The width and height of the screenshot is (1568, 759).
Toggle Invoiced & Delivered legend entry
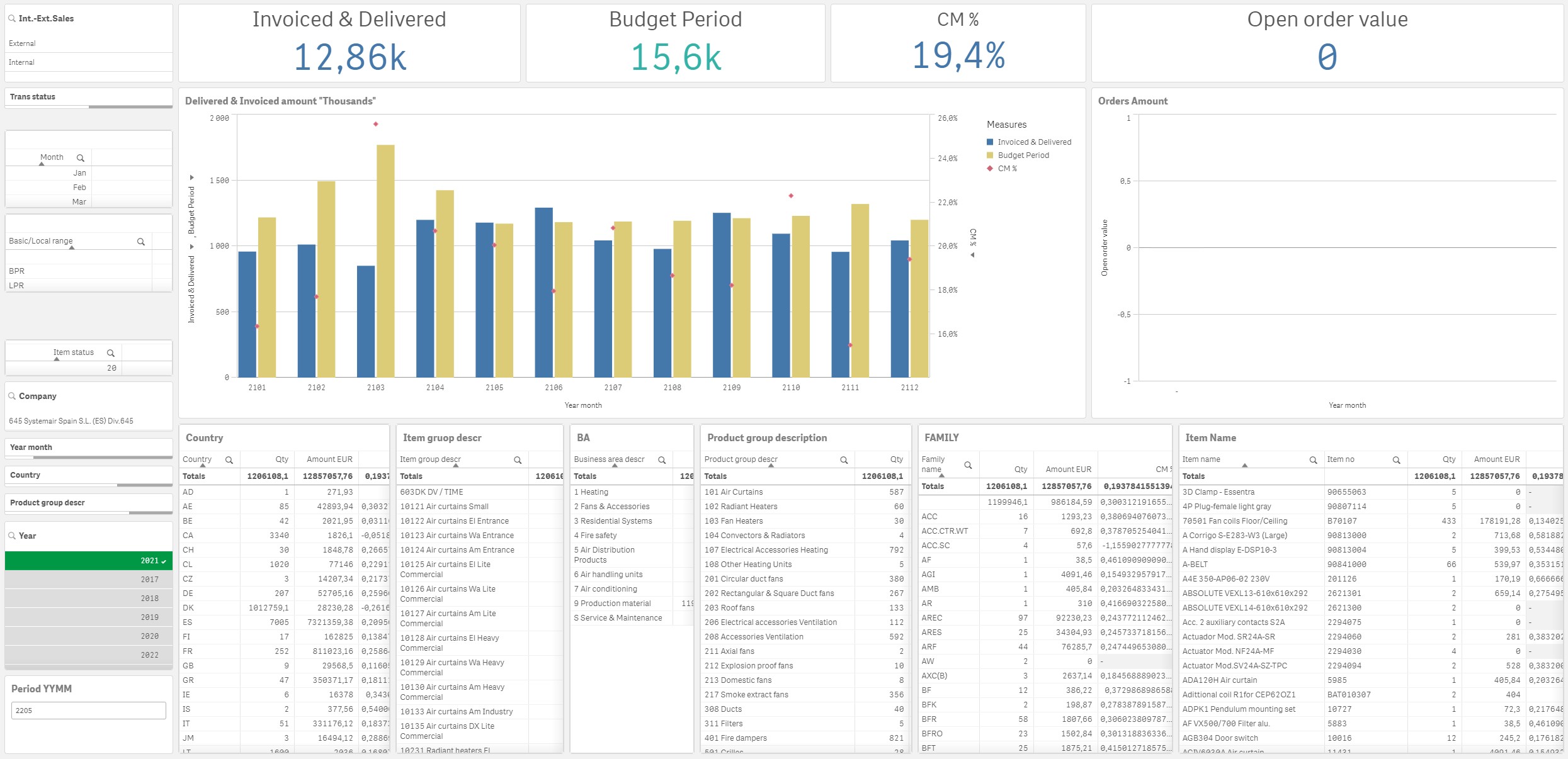[1033, 142]
